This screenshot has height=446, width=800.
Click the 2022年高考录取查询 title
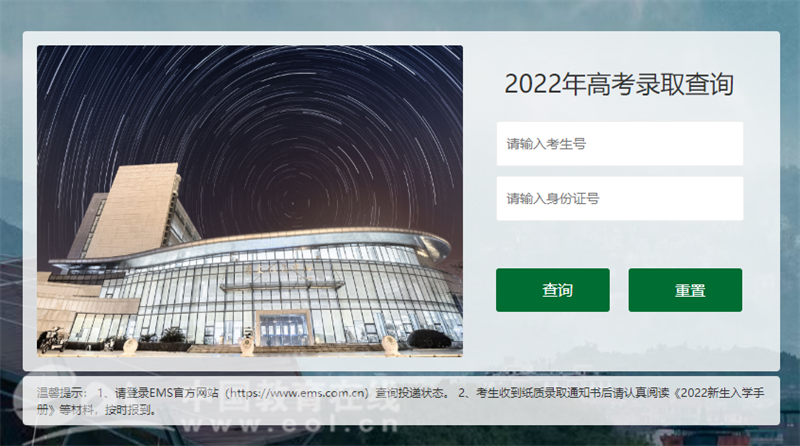[619, 84]
